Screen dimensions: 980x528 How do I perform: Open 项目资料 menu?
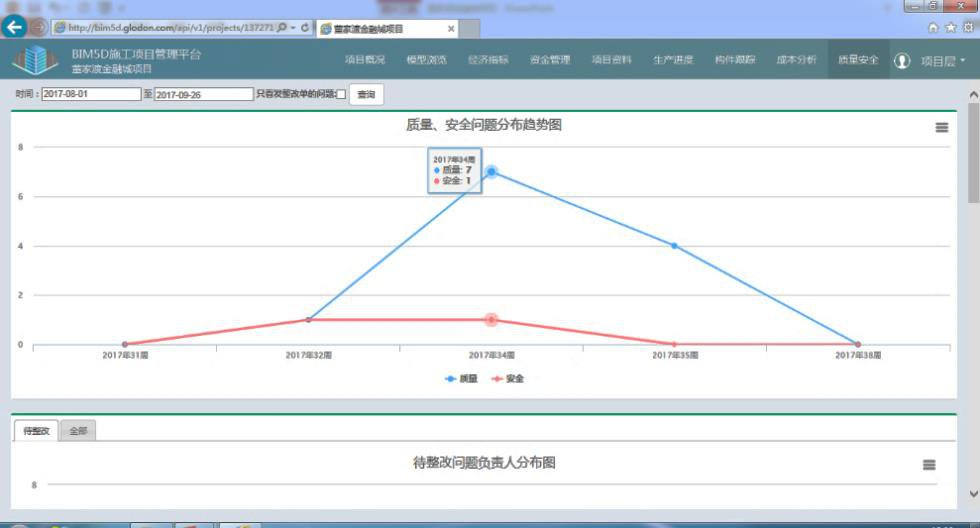(x=612, y=59)
